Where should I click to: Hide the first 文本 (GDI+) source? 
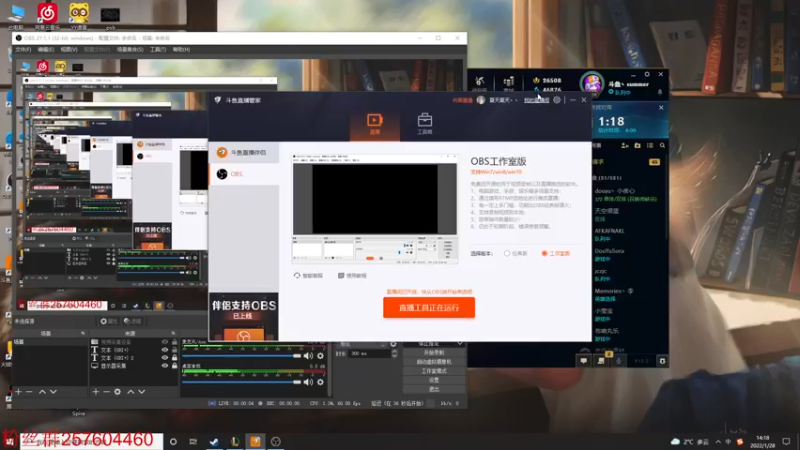[164, 350]
